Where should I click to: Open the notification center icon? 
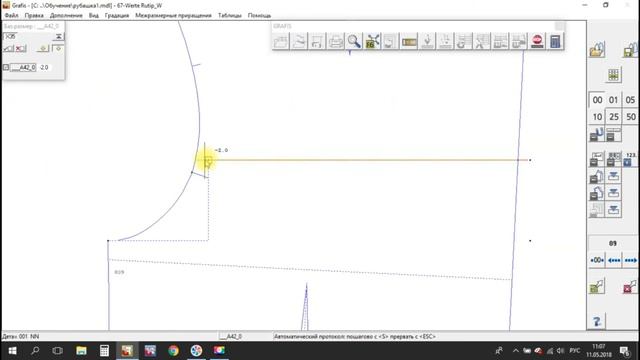(x=624, y=351)
